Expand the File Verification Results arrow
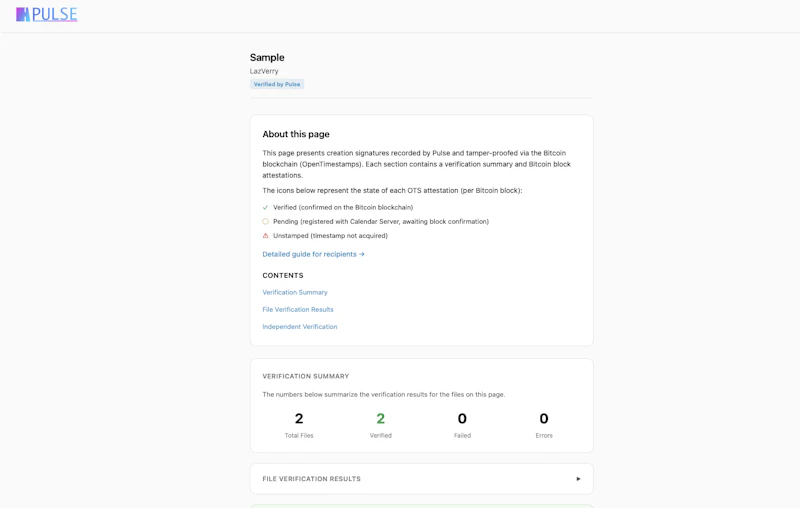Screen dimensions: 800x508 [578, 479]
